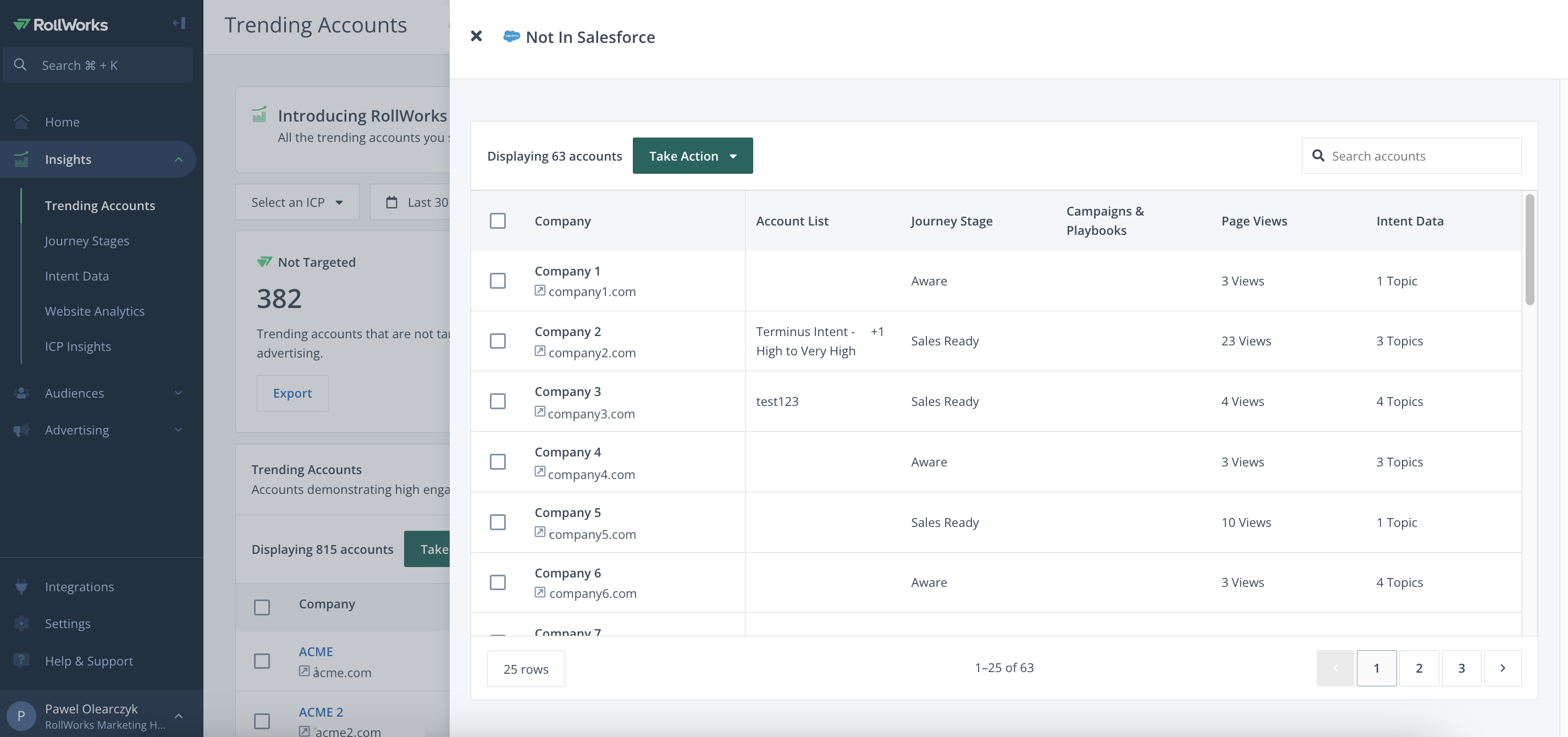1568x737 pixels.
Task: Click the Page Views column header
Action: click(1254, 221)
